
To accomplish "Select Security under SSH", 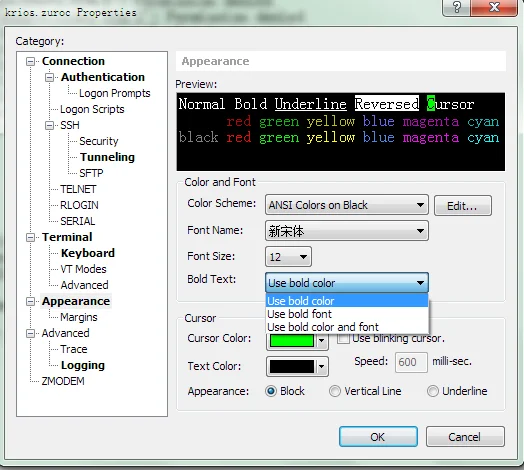I will pyautogui.click(x=99, y=141).
